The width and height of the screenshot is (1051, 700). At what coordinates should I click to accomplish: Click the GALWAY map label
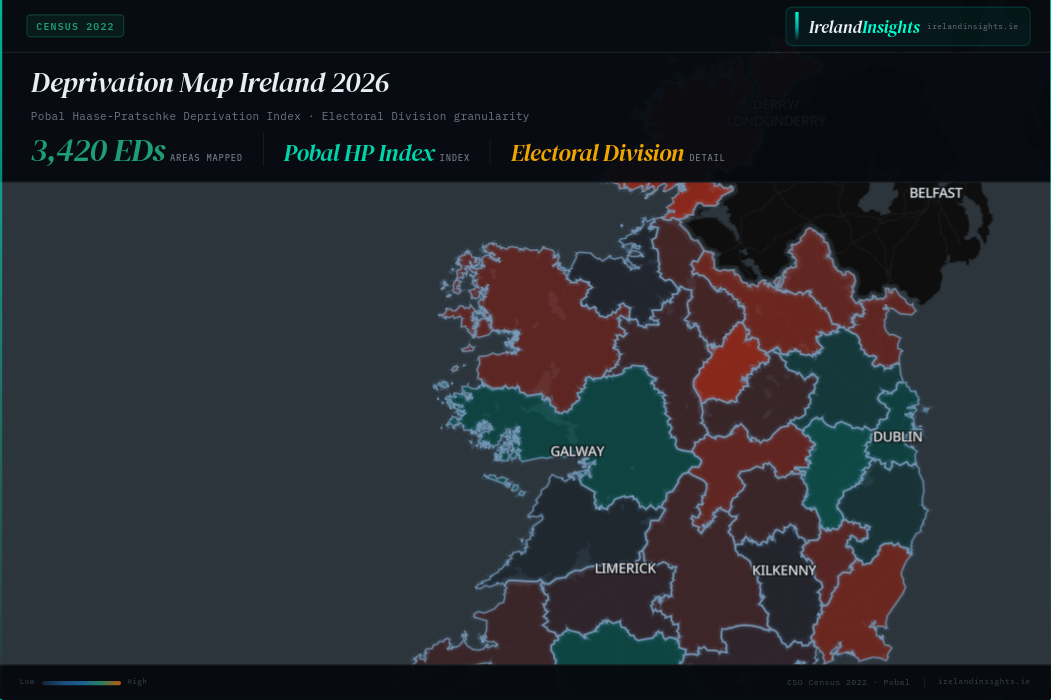(577, 451)
